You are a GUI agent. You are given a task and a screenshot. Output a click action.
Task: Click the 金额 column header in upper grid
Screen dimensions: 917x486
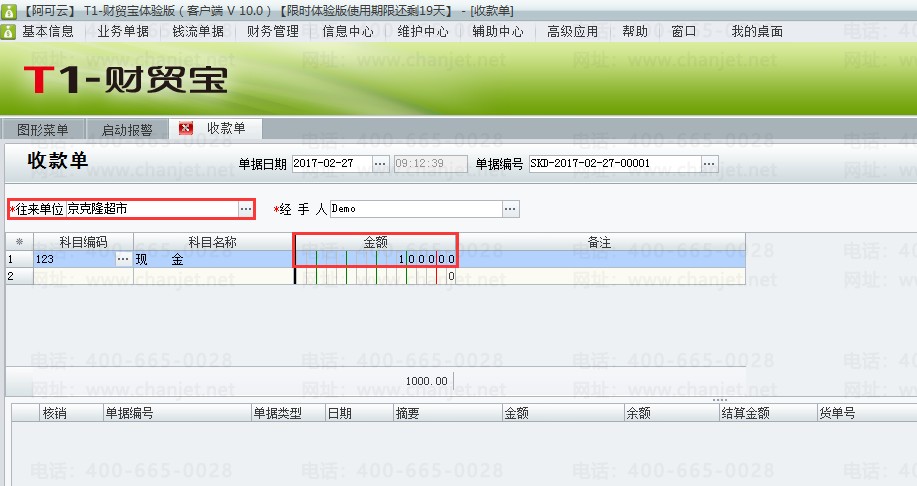(x=375, y=242)
